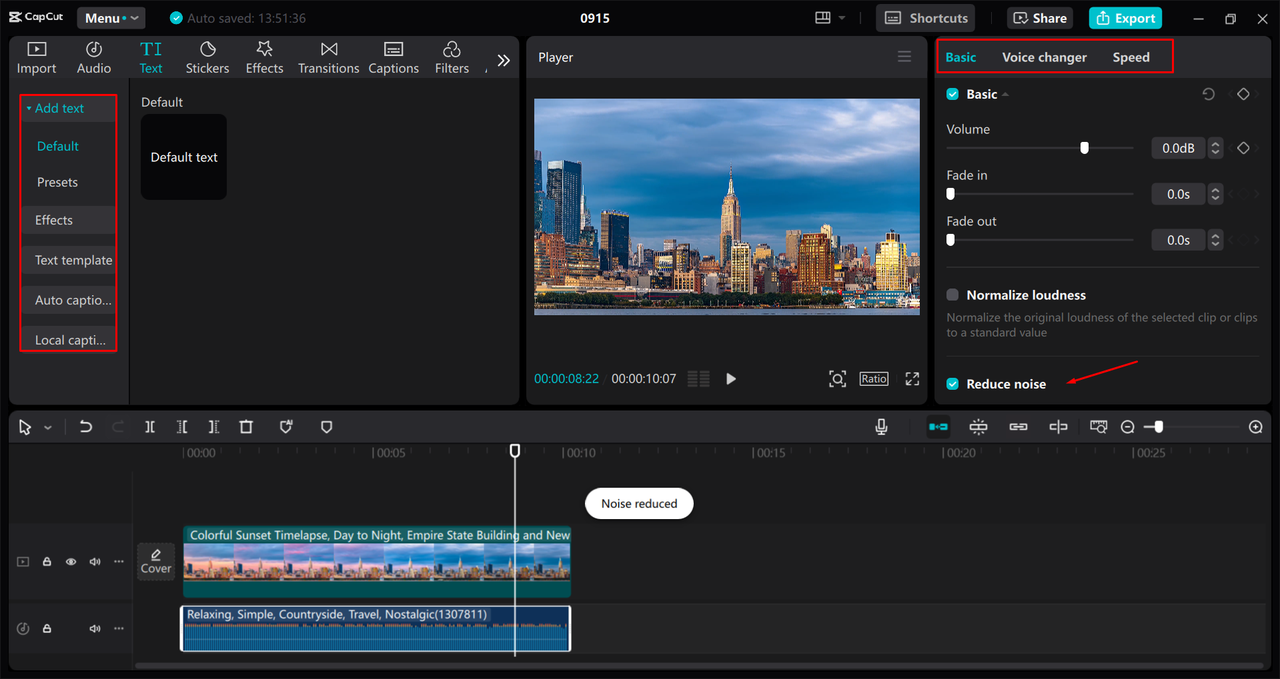Collapse the Basic section arrow

pos(1005,94)
